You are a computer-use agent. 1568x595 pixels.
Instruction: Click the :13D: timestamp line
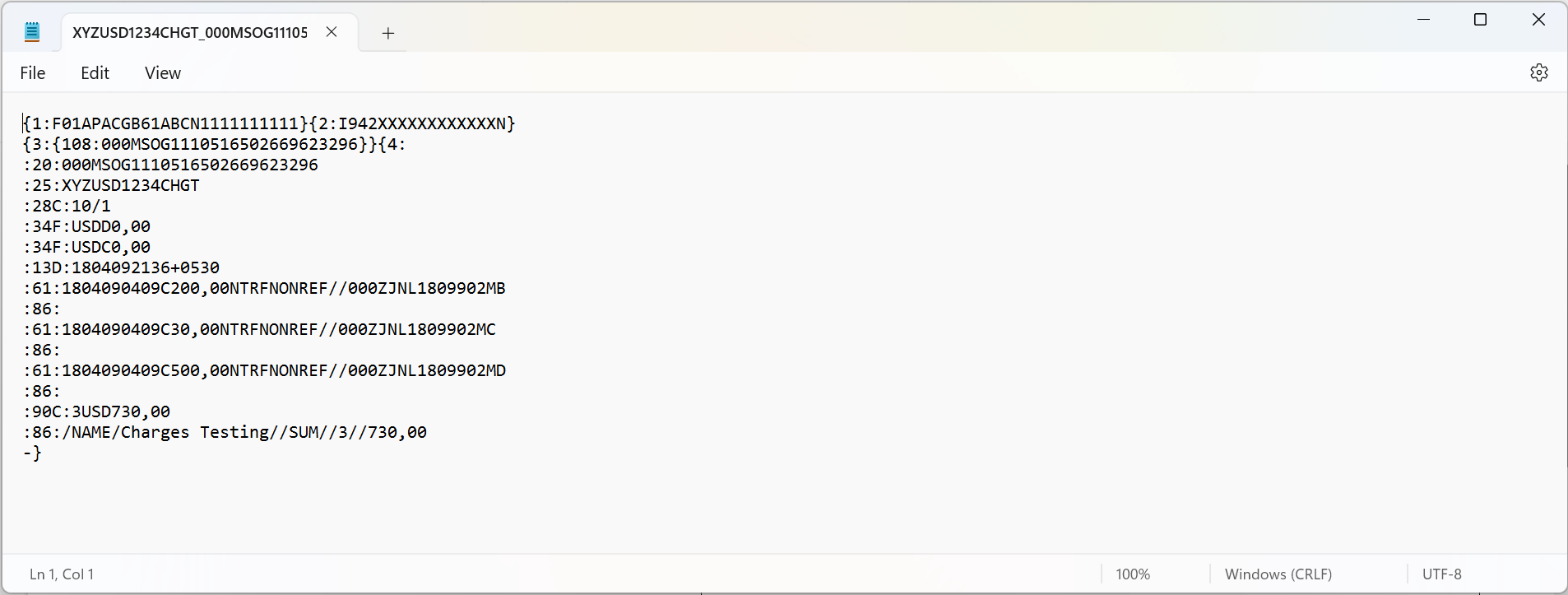pos(121,267)
